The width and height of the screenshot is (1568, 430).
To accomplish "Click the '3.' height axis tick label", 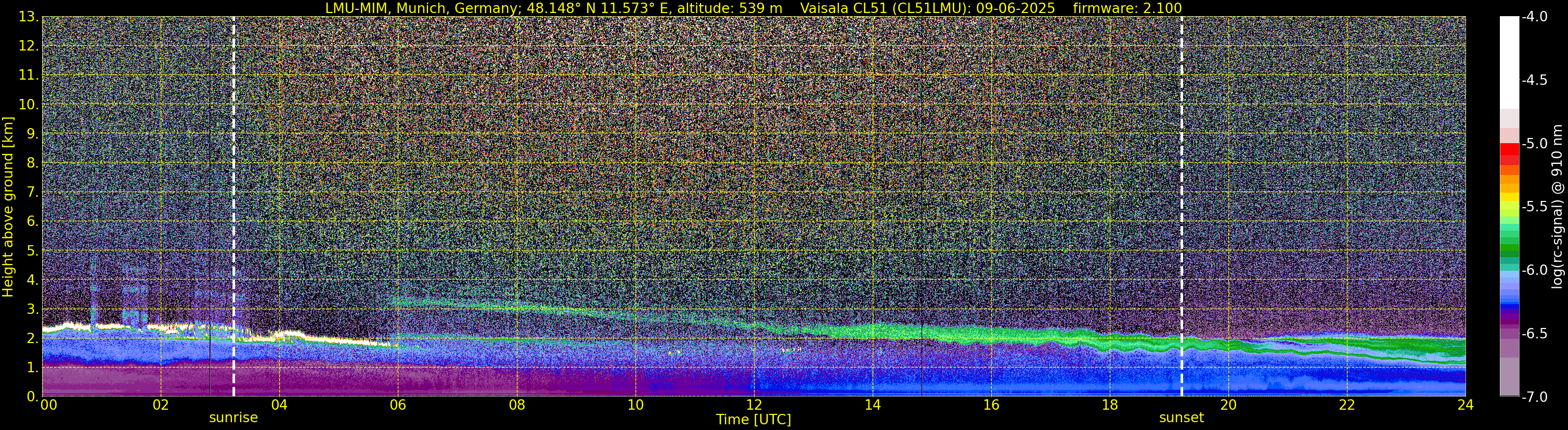I will pyautogui.click(x=33, y=309).
